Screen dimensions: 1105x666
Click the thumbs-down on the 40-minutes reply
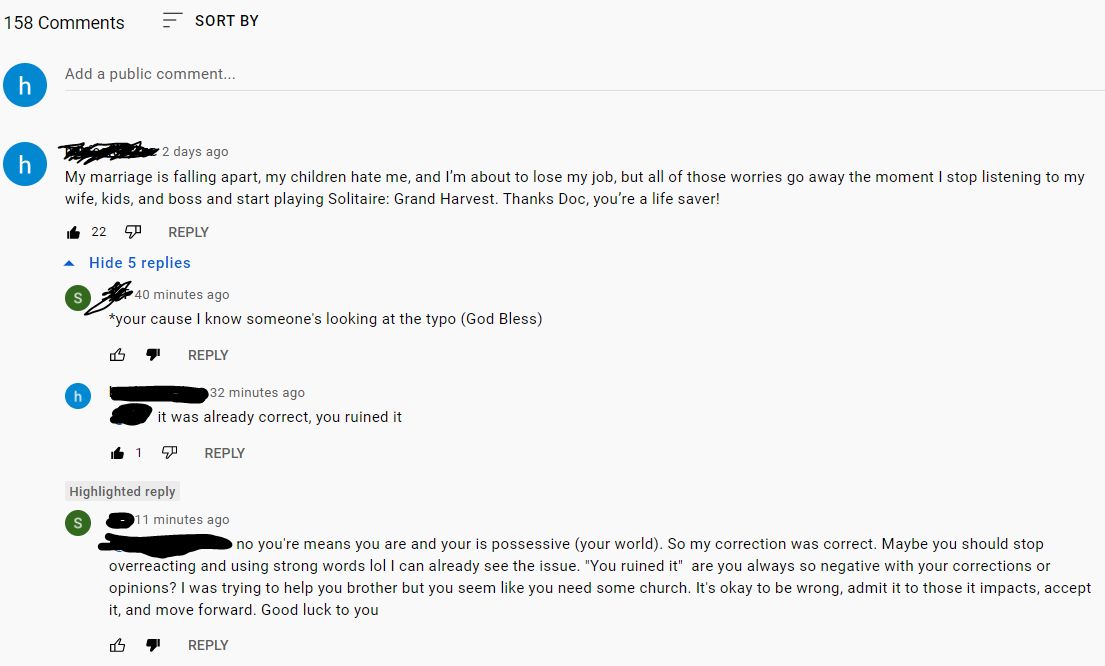[x=152, y=354]
